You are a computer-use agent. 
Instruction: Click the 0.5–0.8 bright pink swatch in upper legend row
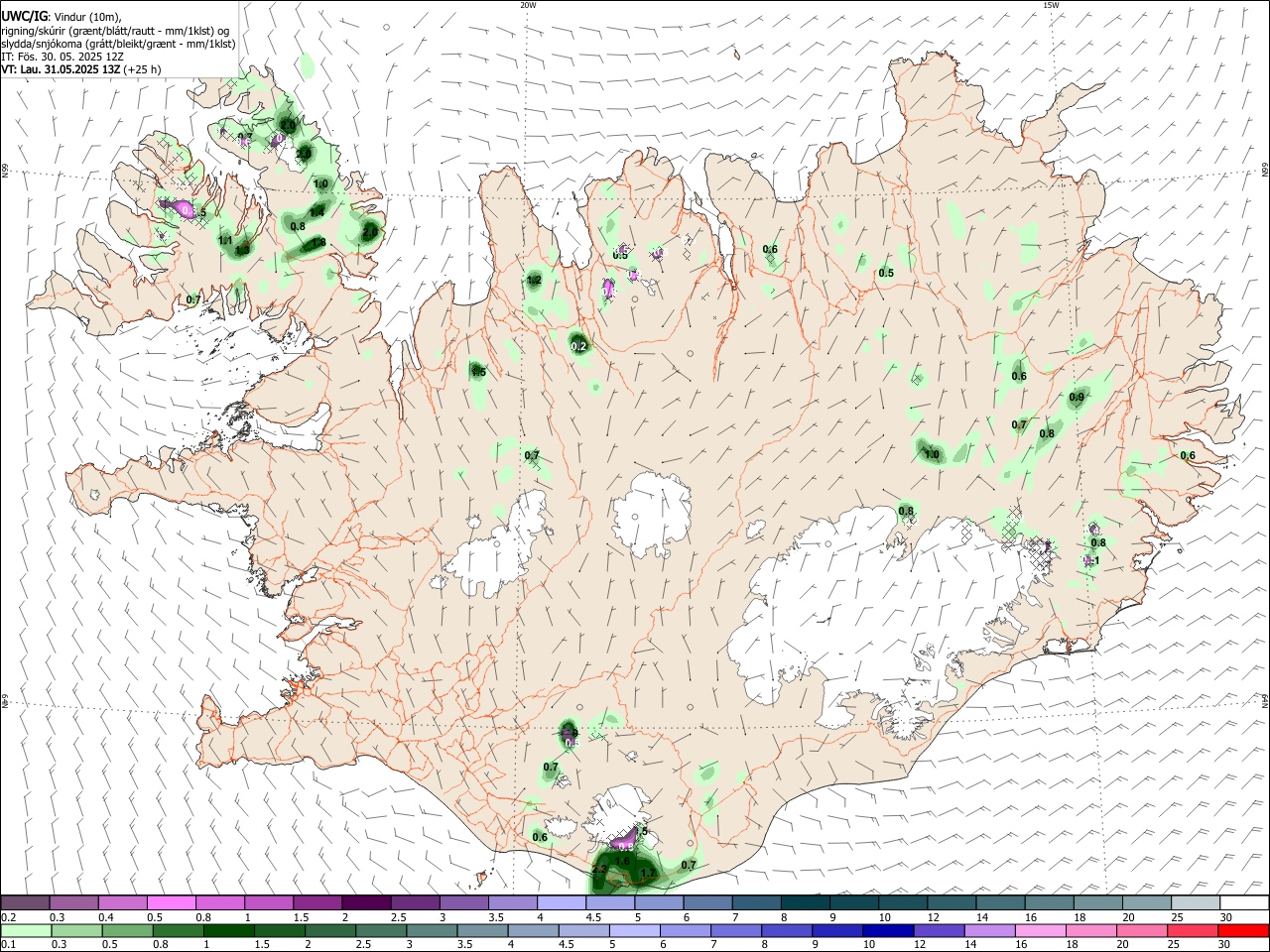[171, 903]
